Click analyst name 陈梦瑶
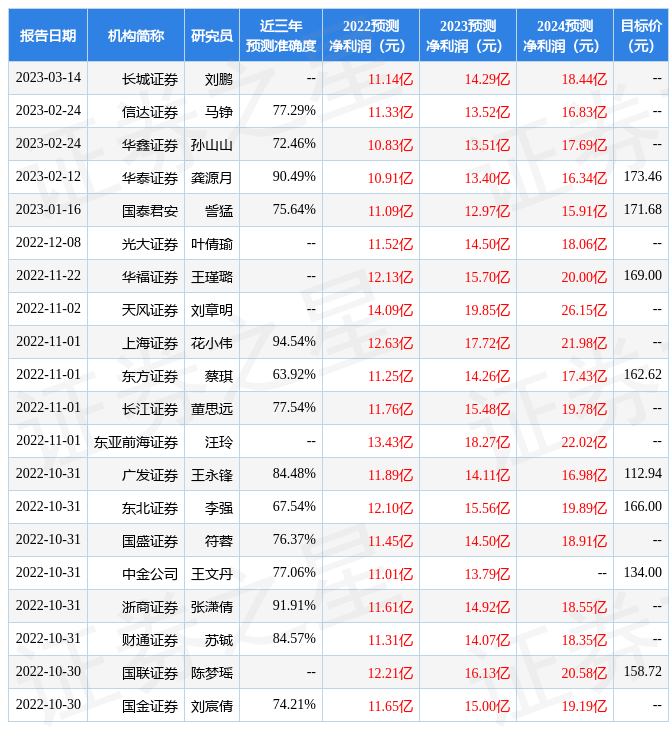 click(x=212, y=672)
